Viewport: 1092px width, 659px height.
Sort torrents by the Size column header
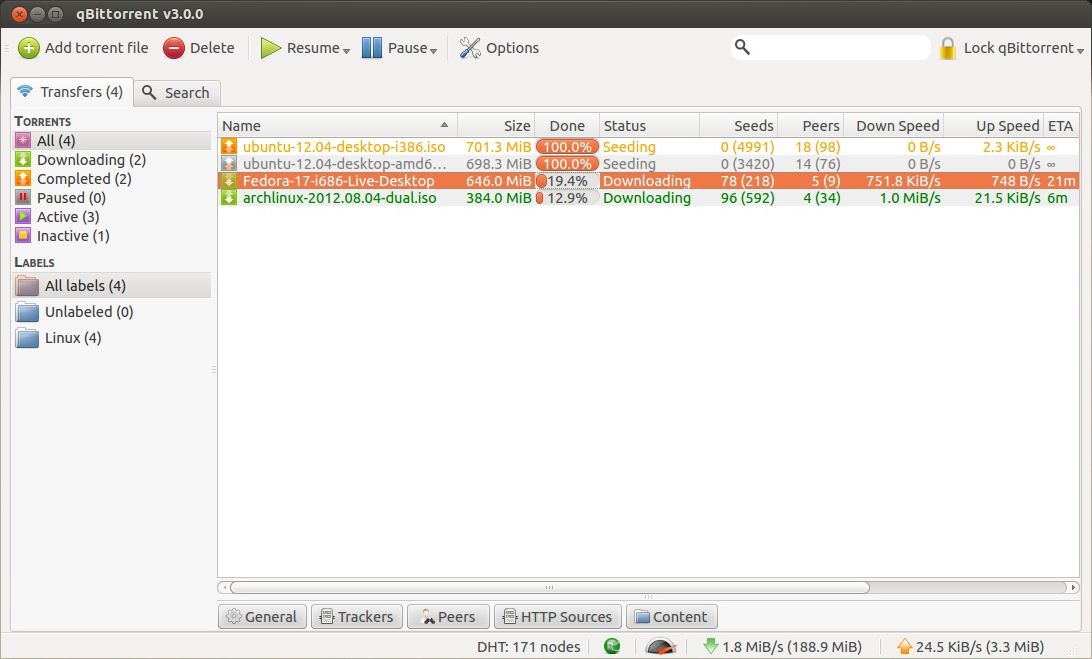[x=496, y=125]
